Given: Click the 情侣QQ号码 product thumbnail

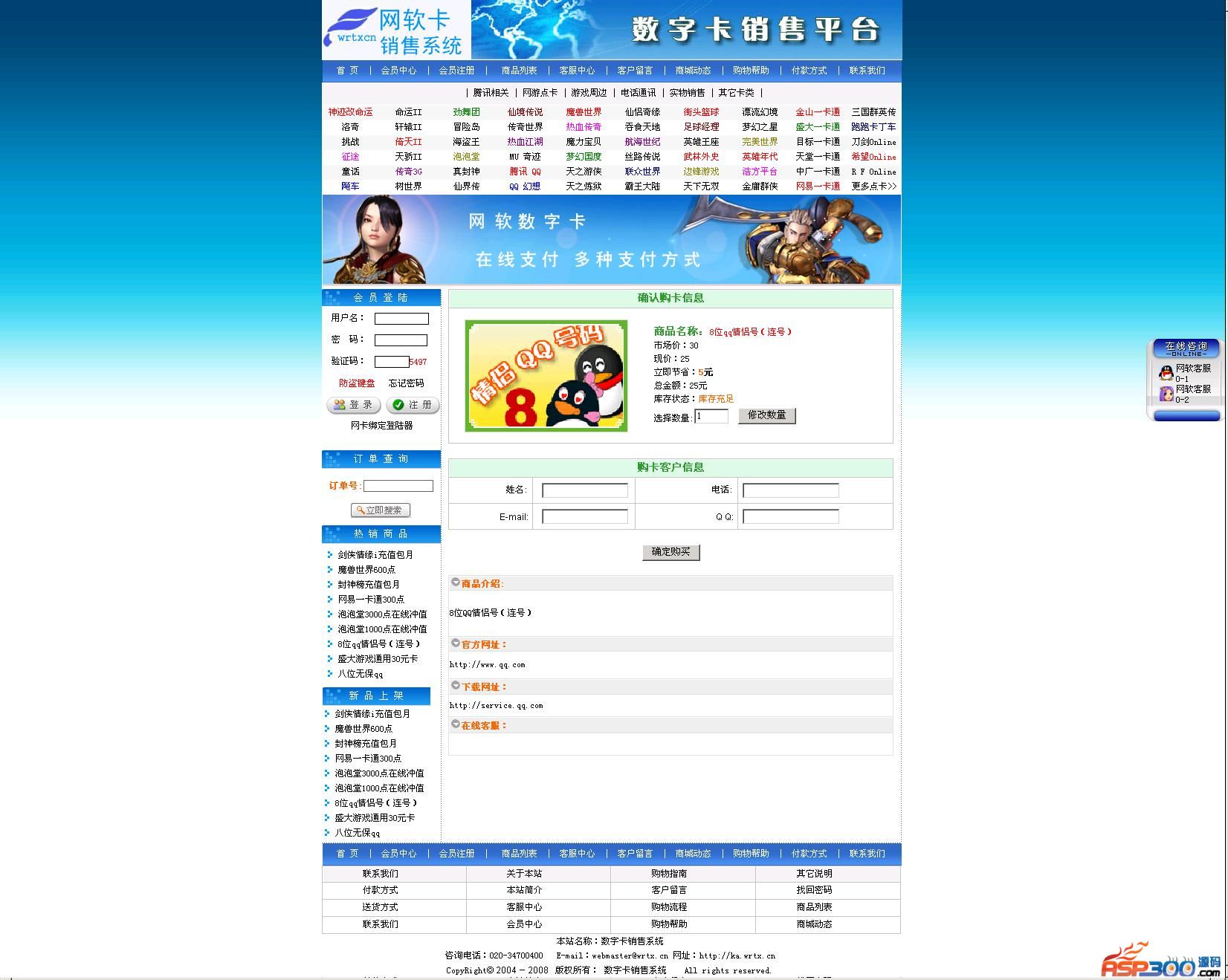Looking at the screenshot, I should (546, 376).
